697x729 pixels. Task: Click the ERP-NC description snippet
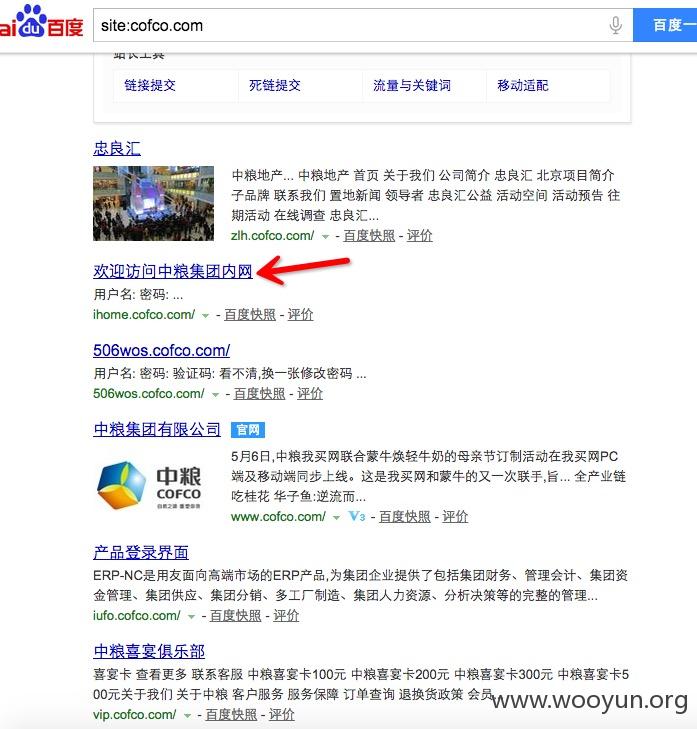tap(360, 585)
